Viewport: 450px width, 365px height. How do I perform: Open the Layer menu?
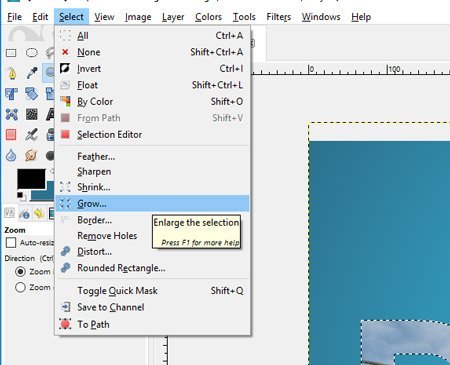173,17
